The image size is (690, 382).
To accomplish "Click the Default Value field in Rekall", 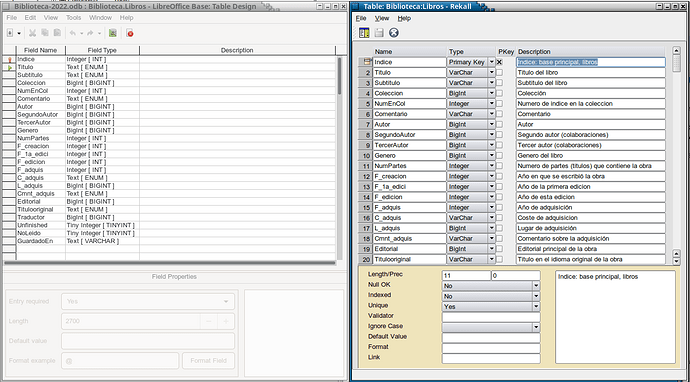I will coord(491,338).
